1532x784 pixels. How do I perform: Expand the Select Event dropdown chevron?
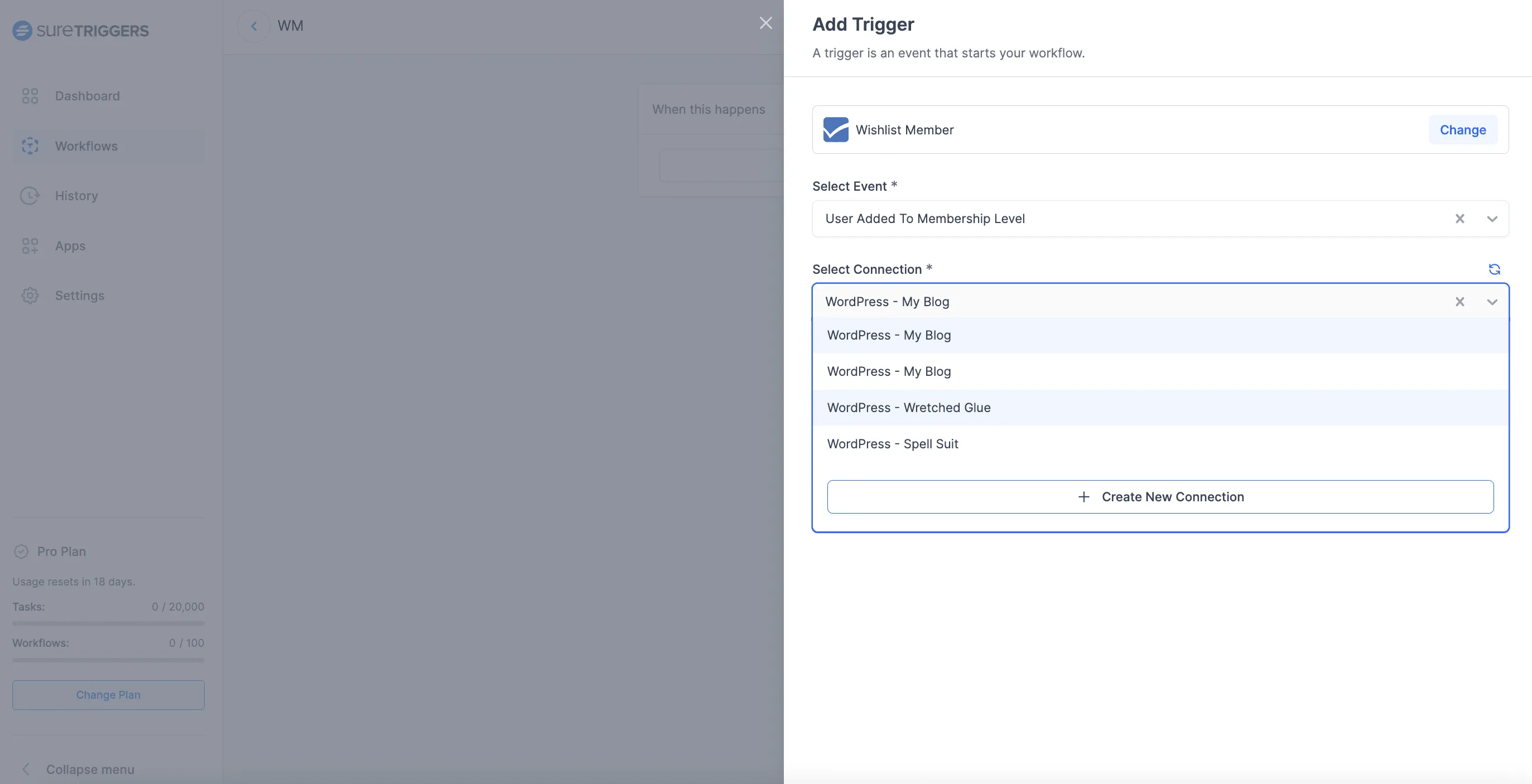(1492, 219)
